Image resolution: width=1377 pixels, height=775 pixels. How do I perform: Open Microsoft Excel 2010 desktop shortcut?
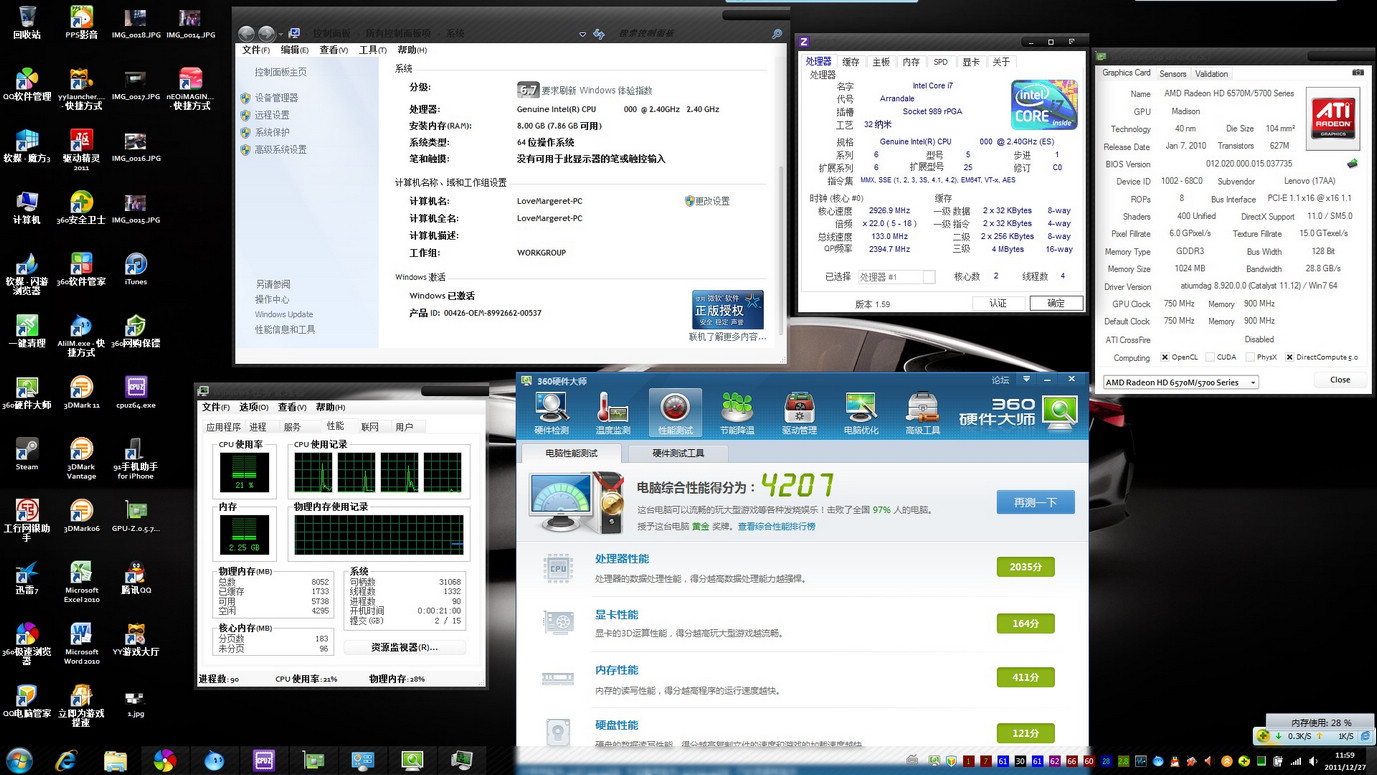click(81, 582)
